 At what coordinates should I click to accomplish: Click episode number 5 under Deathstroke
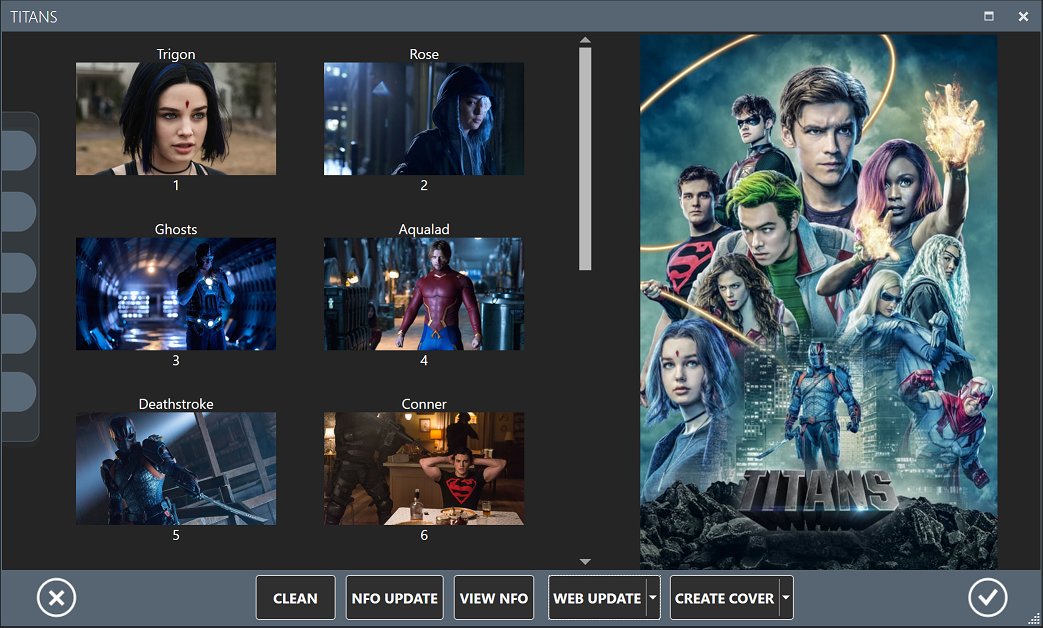176,535
